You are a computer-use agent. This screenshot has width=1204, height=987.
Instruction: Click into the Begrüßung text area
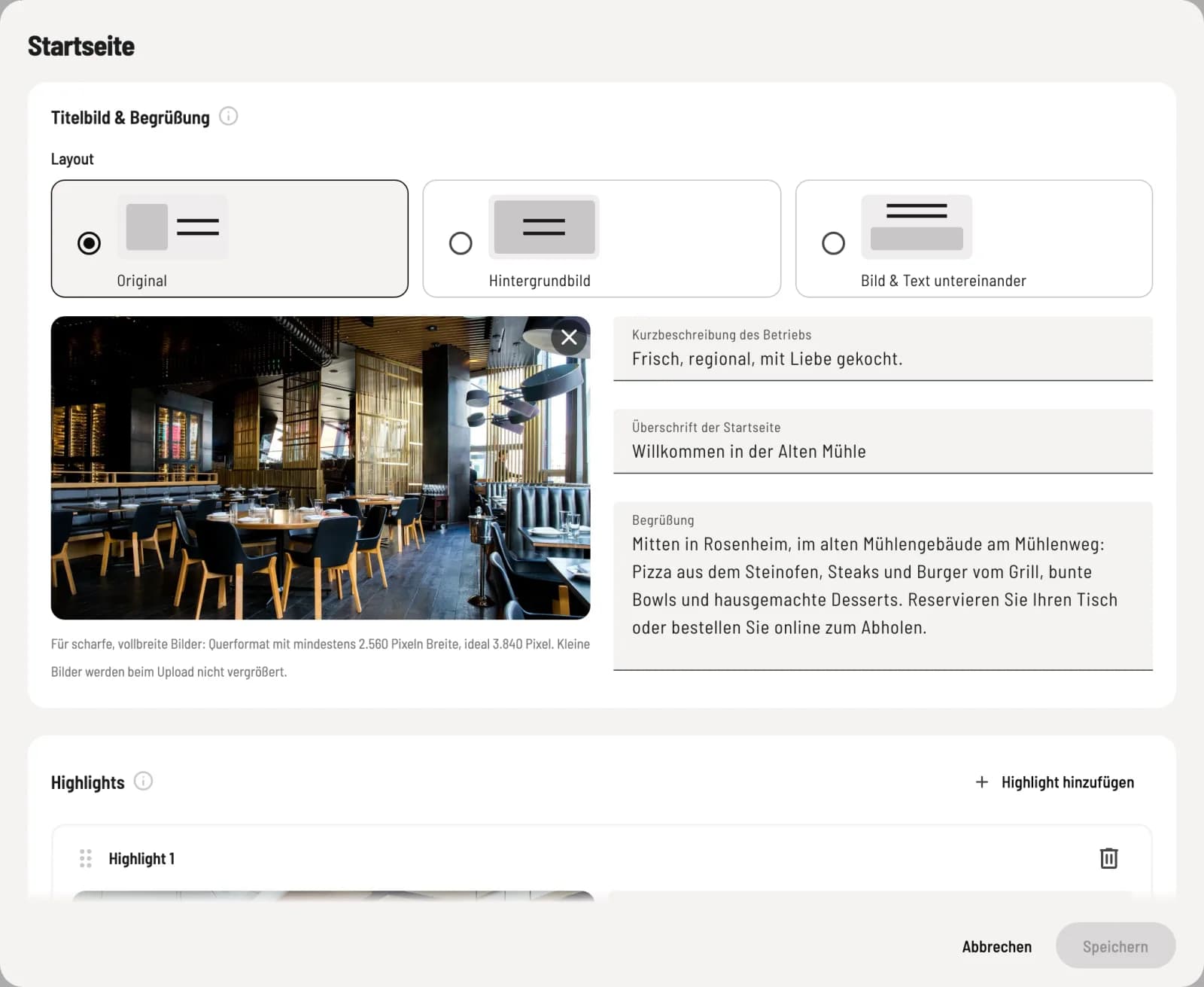click(x=883, y=586)
